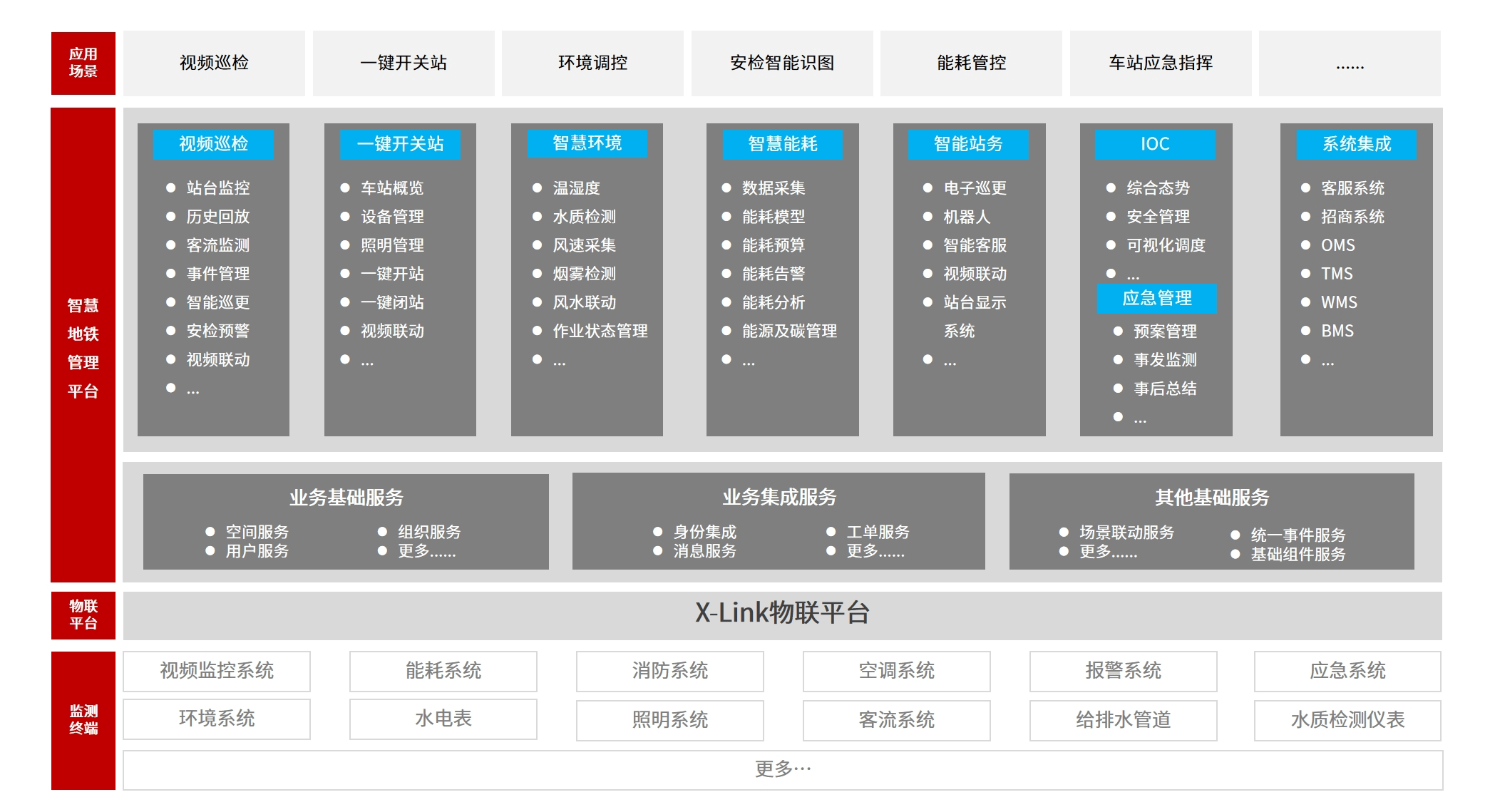This screenshot has width=1495, height=812.
Task: Click the 空调系统 terminal box
Action: 897,671
